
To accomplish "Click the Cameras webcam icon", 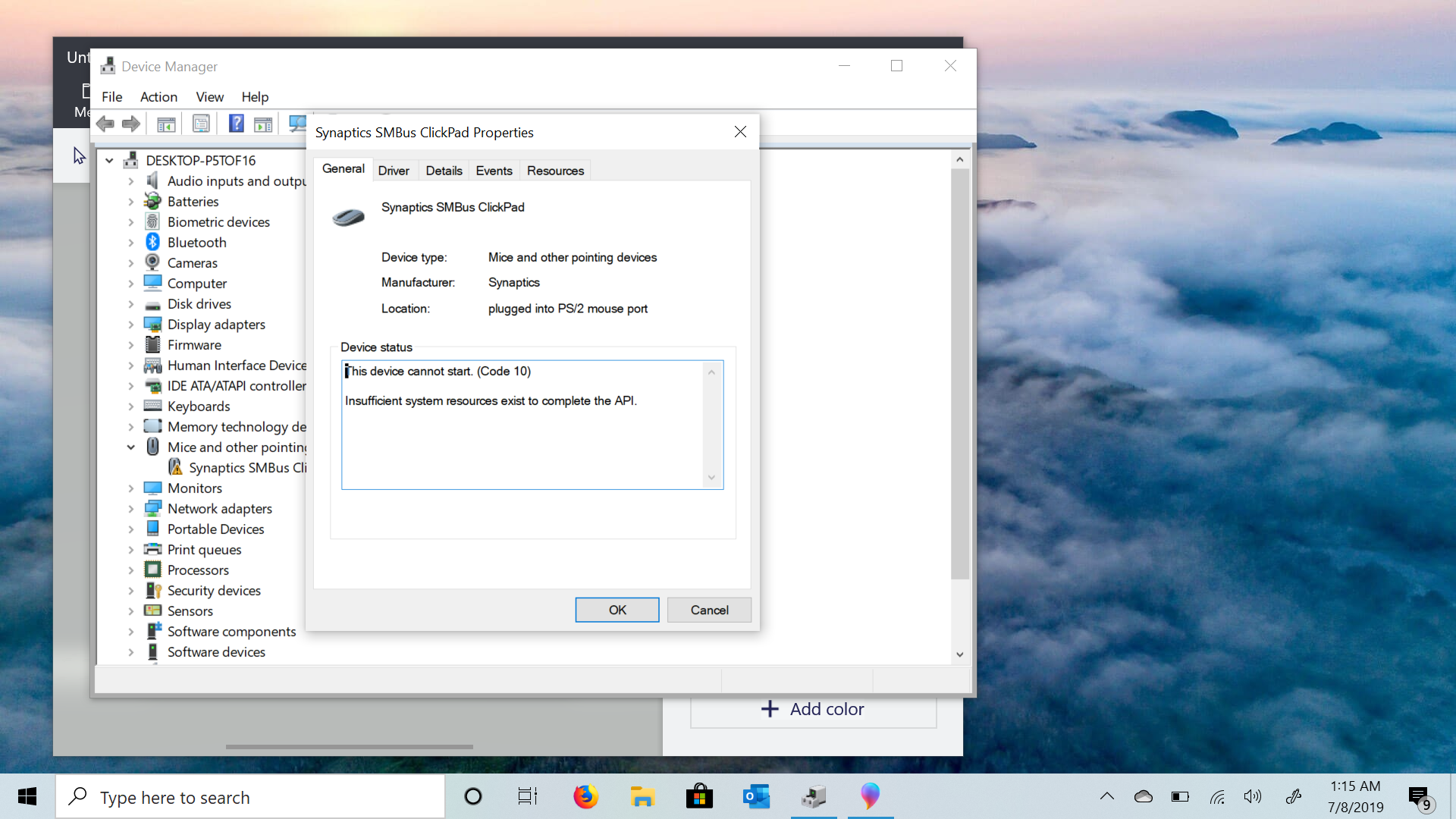I will coord(152,262).
